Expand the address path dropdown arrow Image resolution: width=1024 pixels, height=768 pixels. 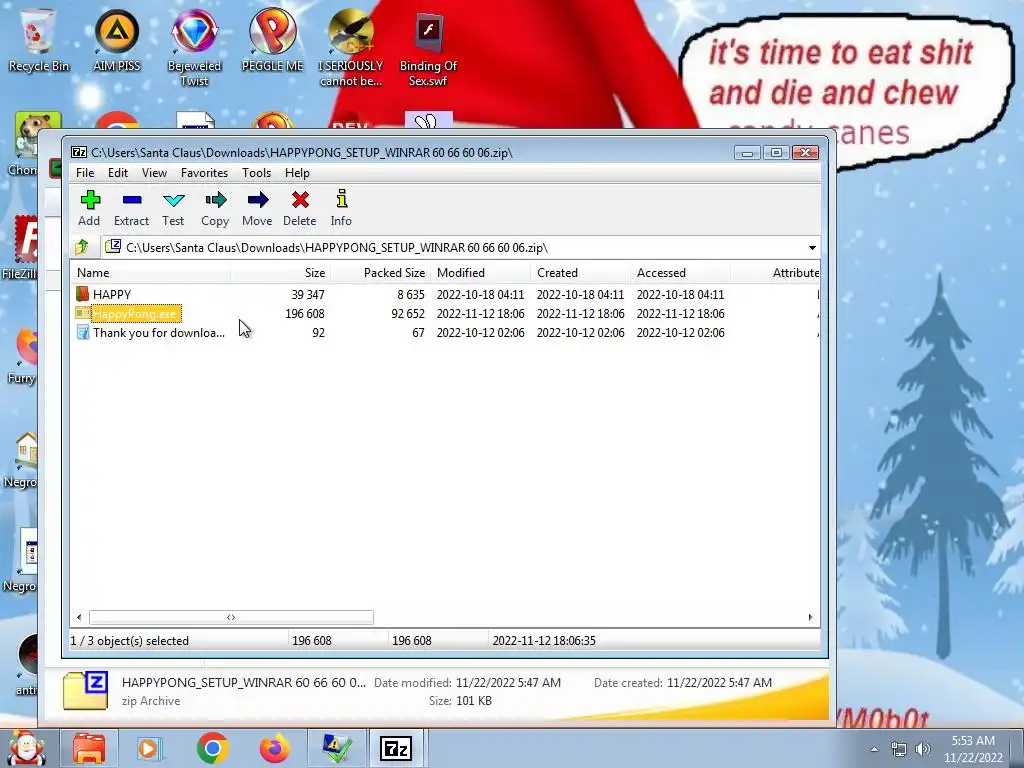pos(812,248)
